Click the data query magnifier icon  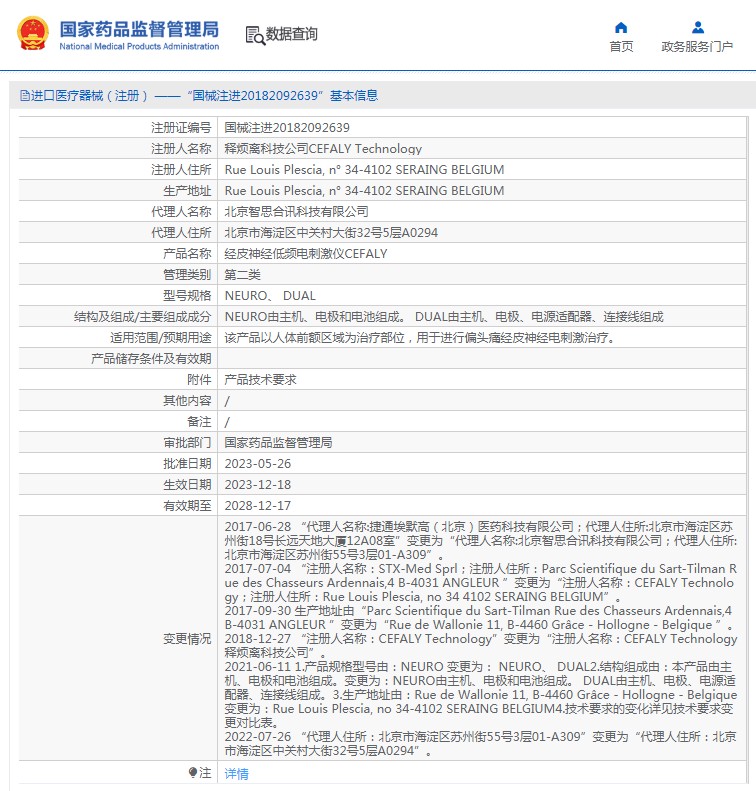pos(255,35)
